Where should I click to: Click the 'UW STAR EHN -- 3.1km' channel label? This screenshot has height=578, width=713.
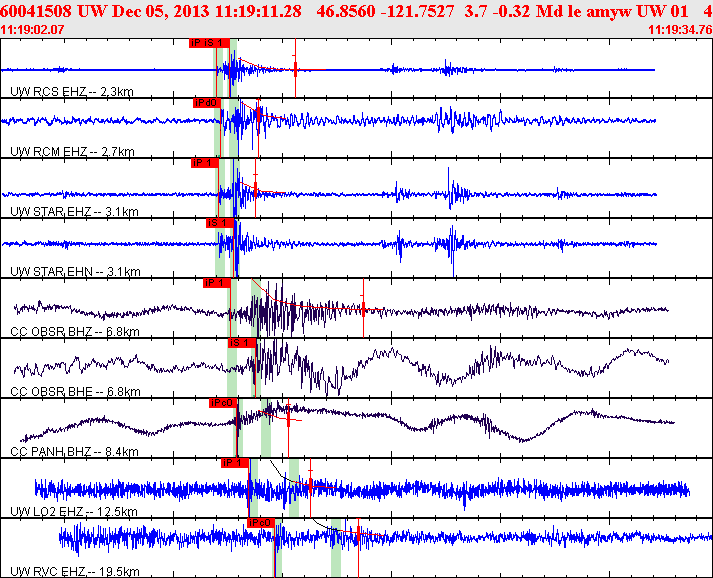coord(75,271)
